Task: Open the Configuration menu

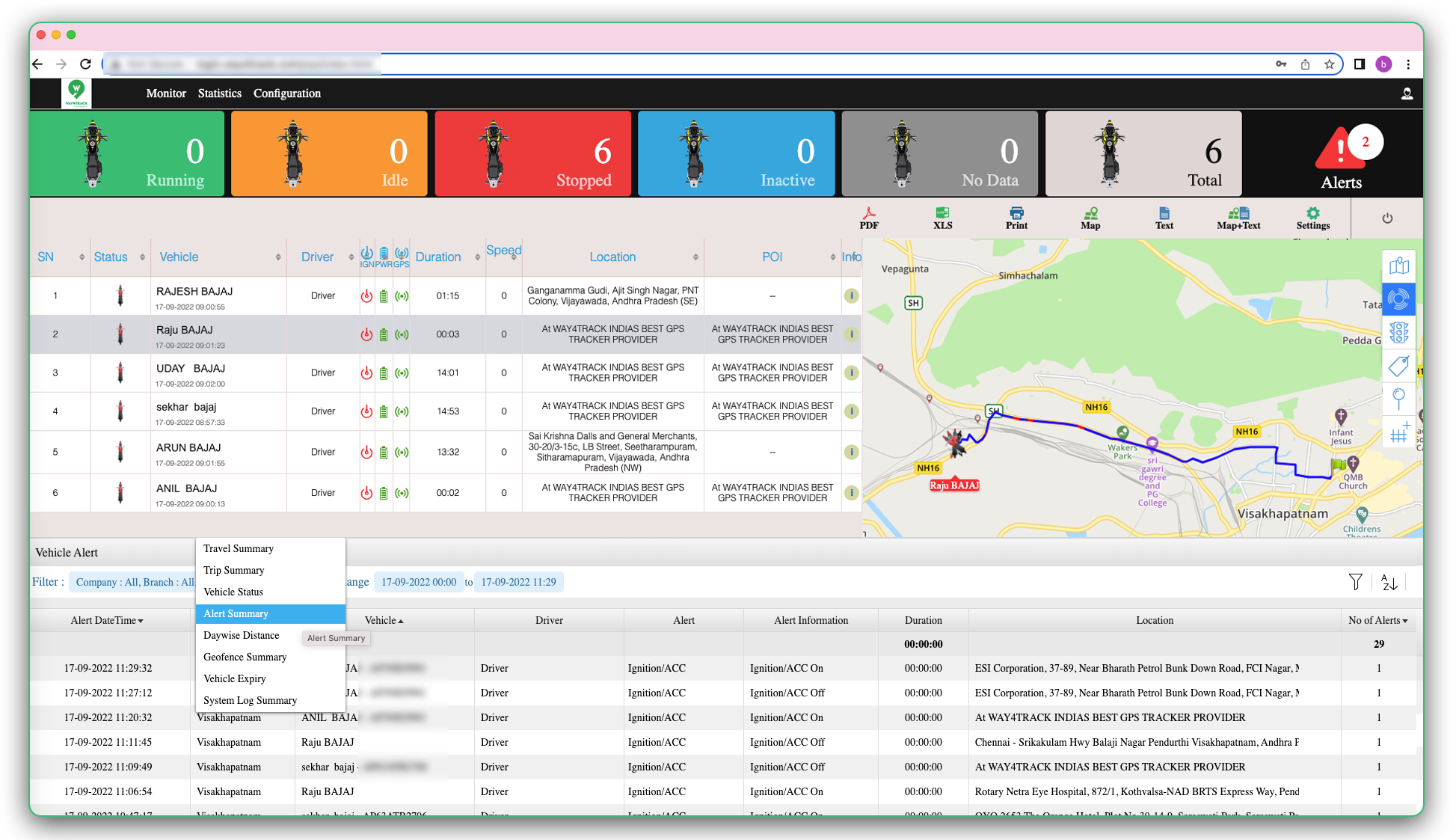Action: click(286, 93)
